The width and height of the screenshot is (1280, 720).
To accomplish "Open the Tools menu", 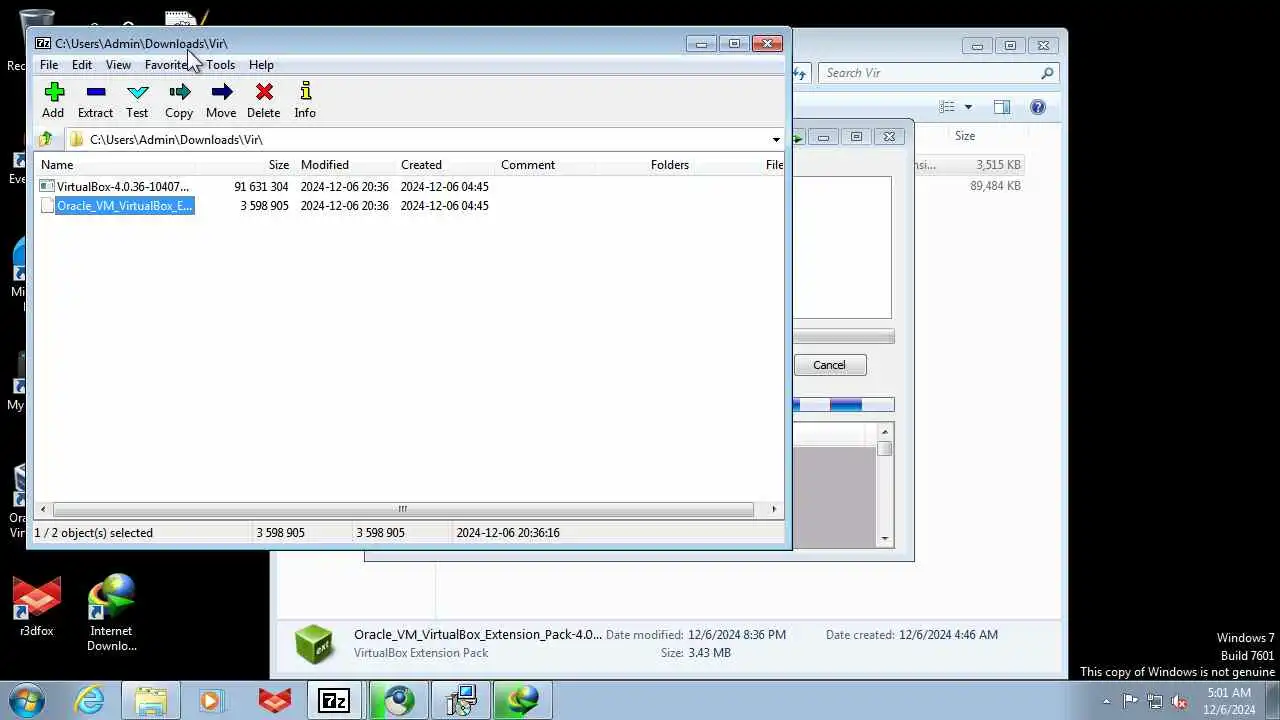I will 221,65.
